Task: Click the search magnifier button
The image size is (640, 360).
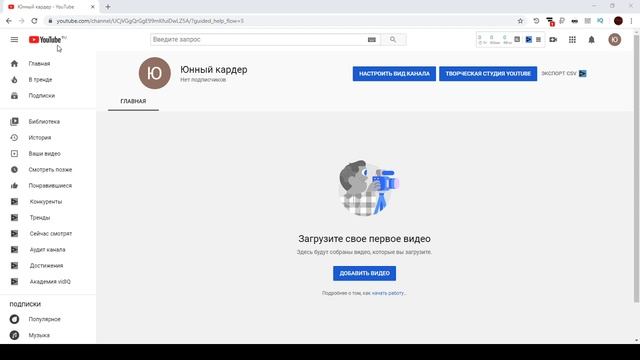Action: pyautogui.click(x=393, y=40)
